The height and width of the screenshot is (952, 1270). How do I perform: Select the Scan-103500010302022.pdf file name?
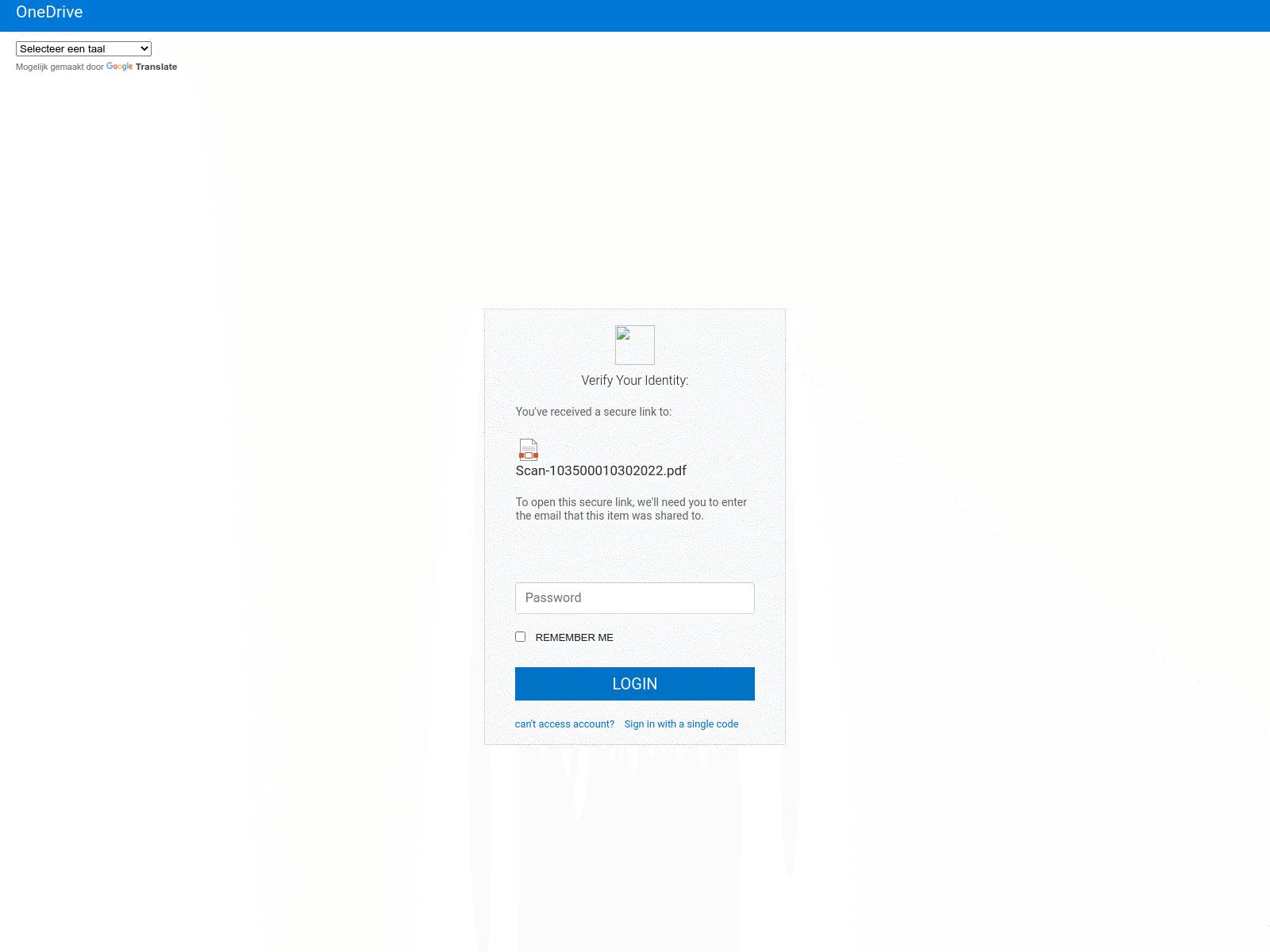(601, 470)
